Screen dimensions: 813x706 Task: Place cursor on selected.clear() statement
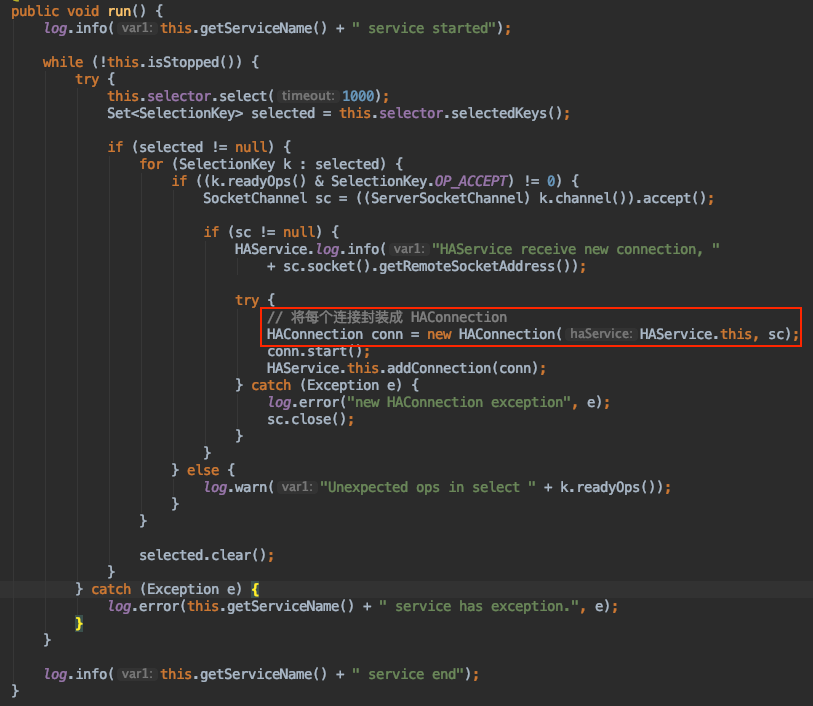[206, 555]
